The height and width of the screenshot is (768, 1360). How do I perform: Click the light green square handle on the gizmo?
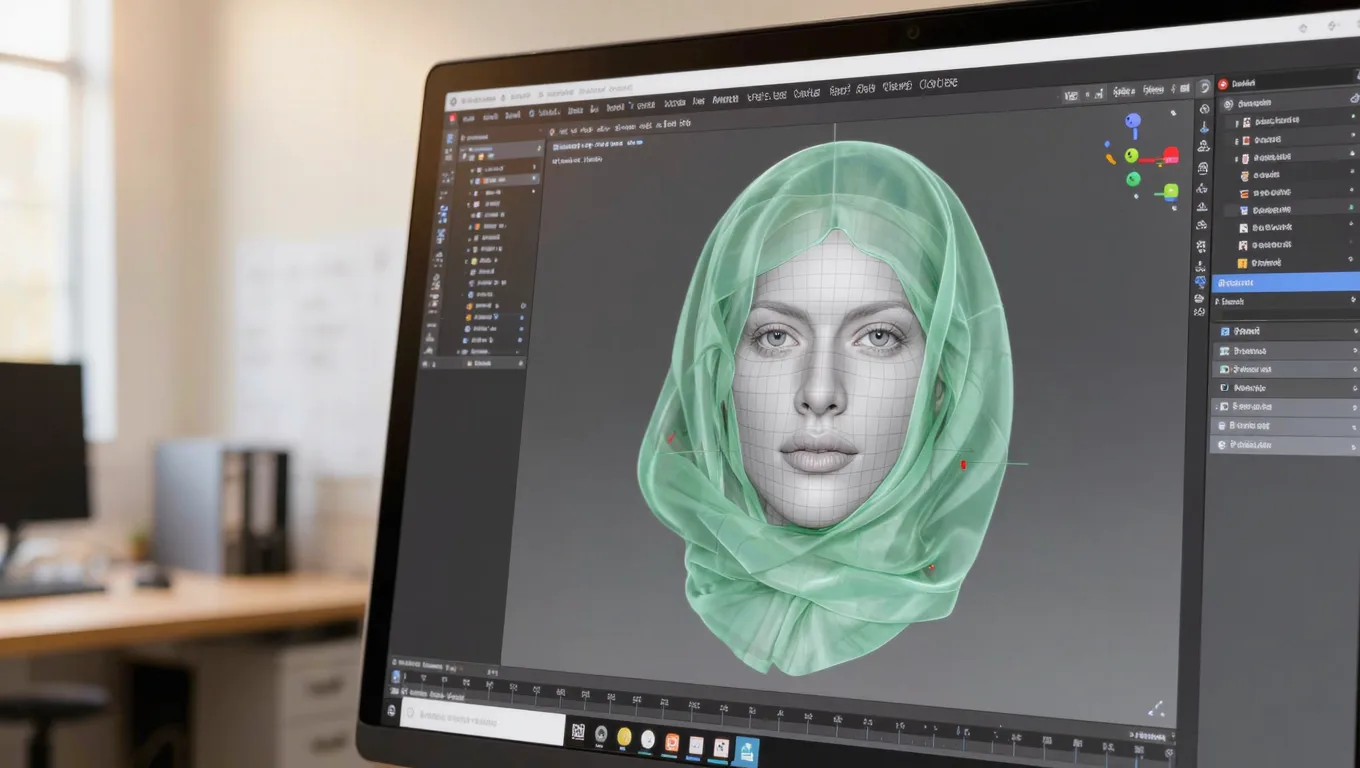[x=1170, y=191]
